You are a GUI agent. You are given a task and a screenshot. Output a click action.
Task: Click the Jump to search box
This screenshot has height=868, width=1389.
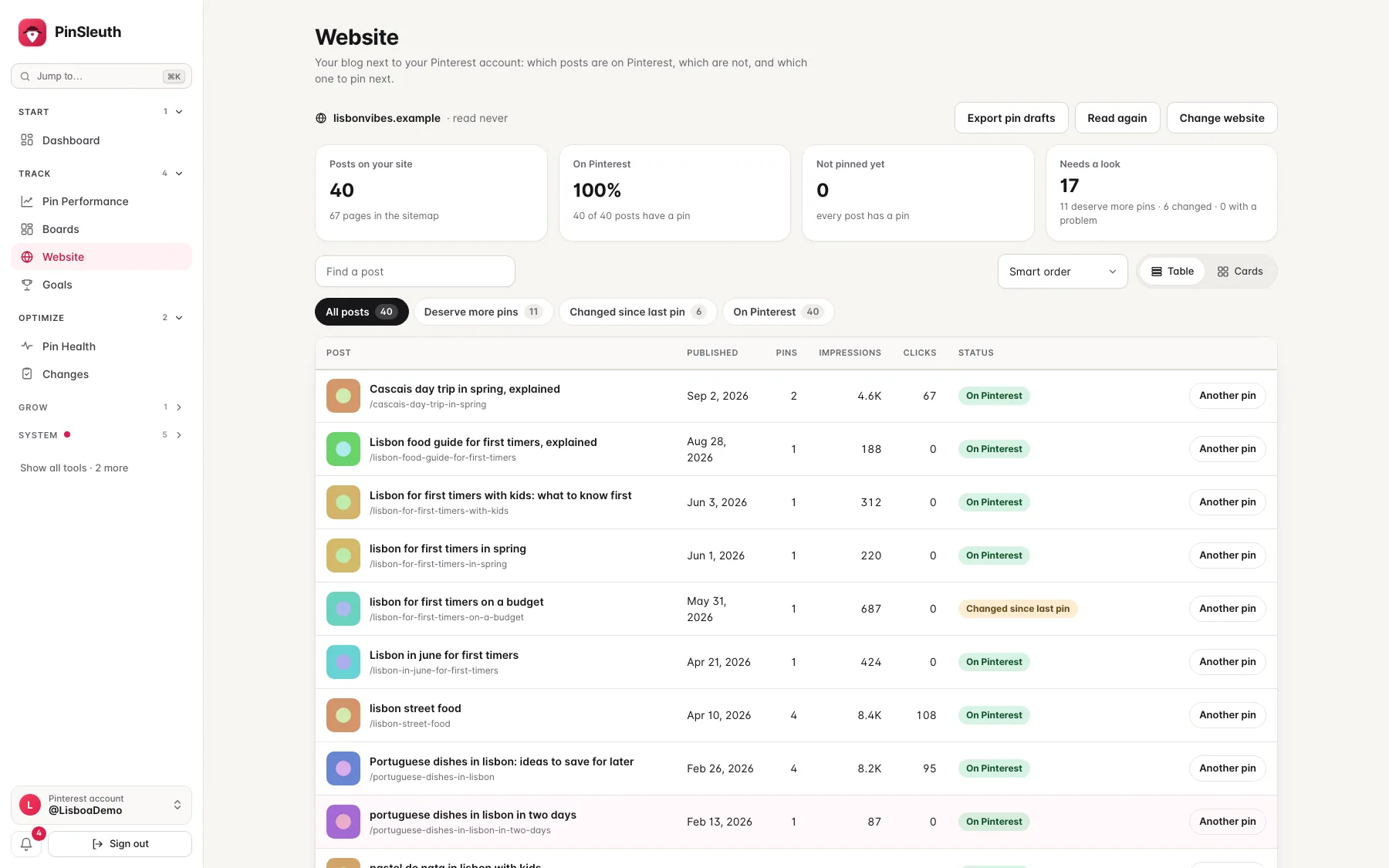point(101,76)
